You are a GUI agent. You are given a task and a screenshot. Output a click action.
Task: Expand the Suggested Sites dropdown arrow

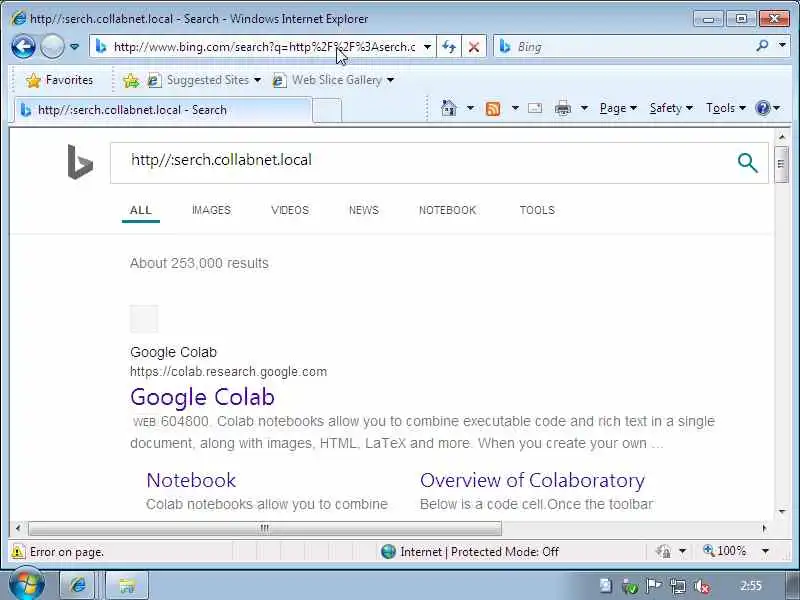click(x=257, y=80)
